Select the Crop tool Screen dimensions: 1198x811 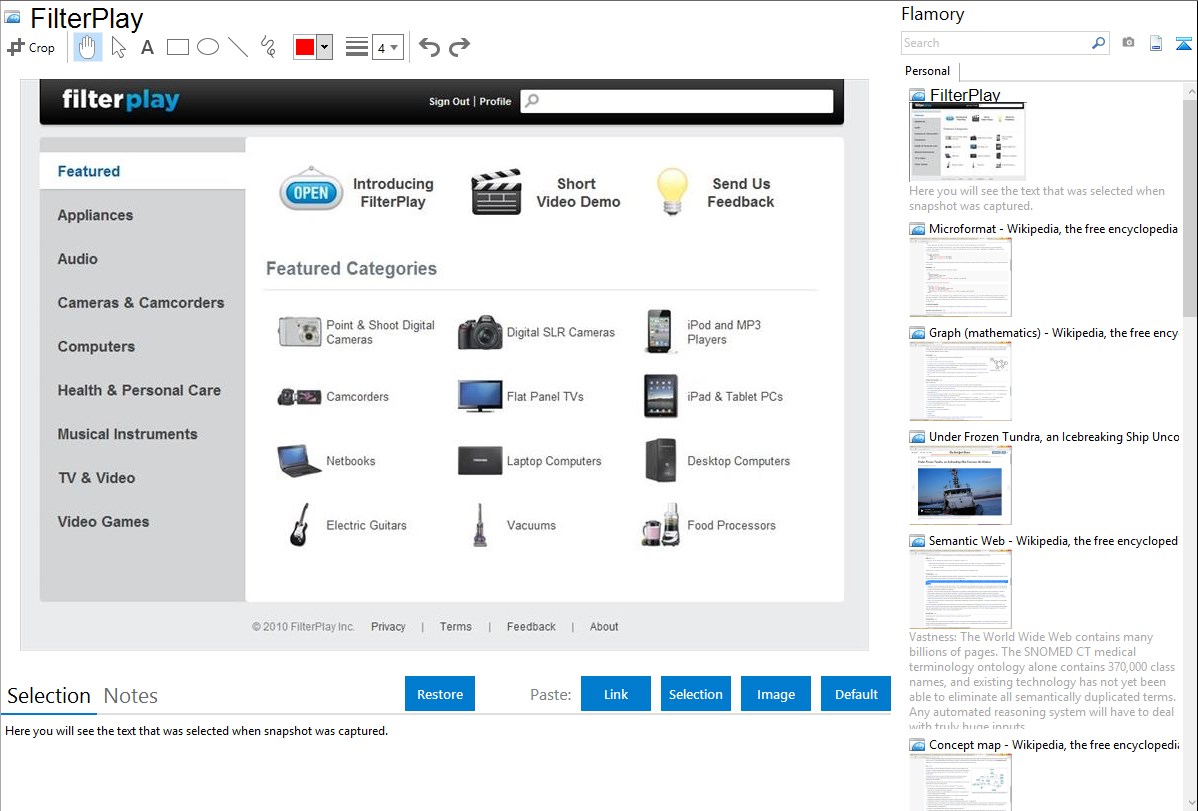[31, 47]
